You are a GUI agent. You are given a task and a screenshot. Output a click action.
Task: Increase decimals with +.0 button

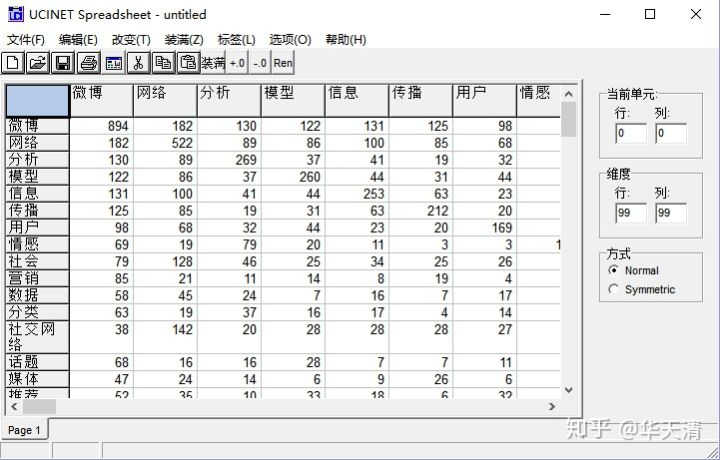pyautogui.click(x=237, y=63)
